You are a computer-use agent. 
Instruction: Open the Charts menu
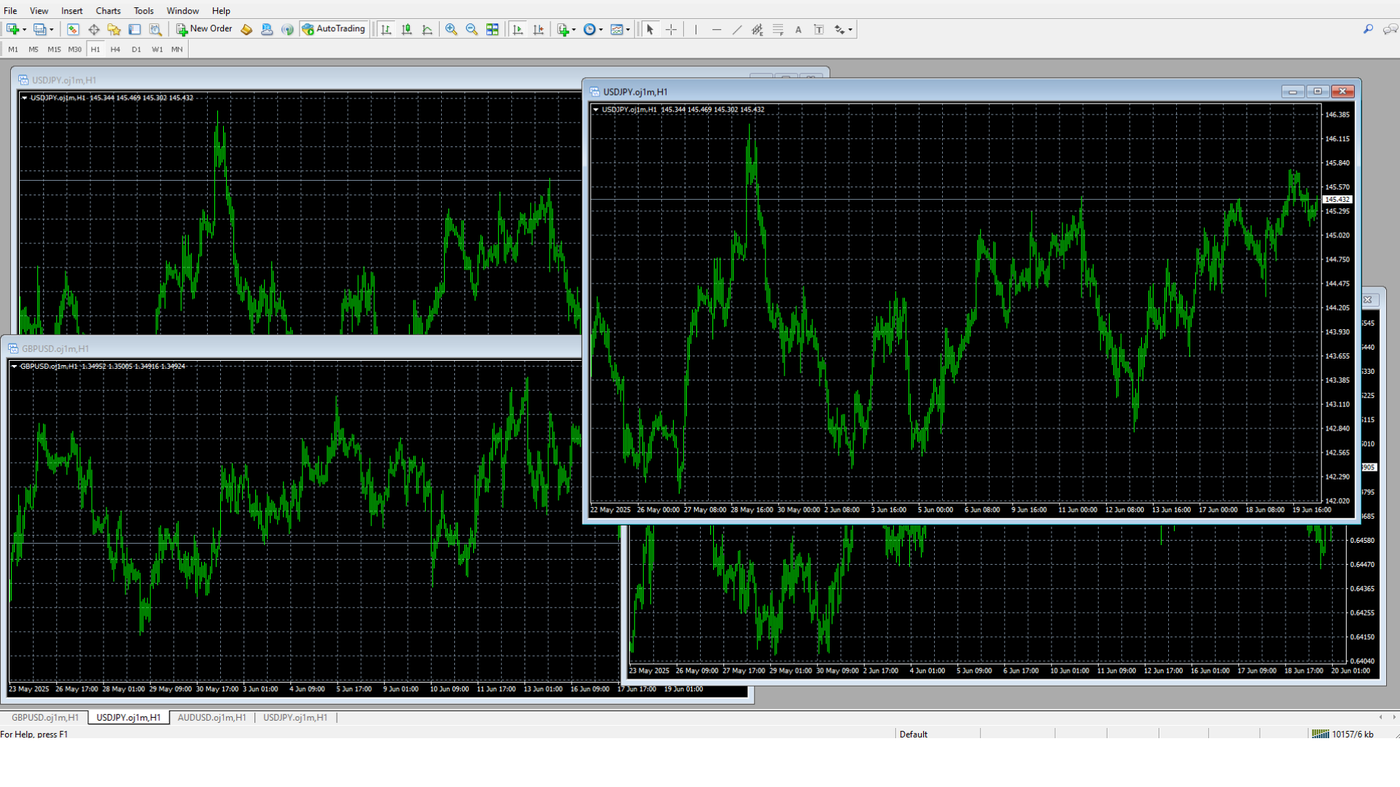107,10
